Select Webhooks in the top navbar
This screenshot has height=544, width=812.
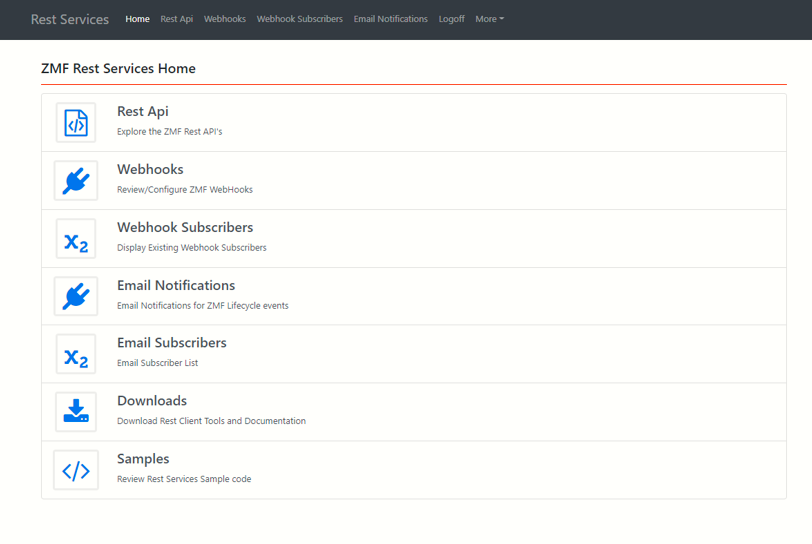(225, 19)
